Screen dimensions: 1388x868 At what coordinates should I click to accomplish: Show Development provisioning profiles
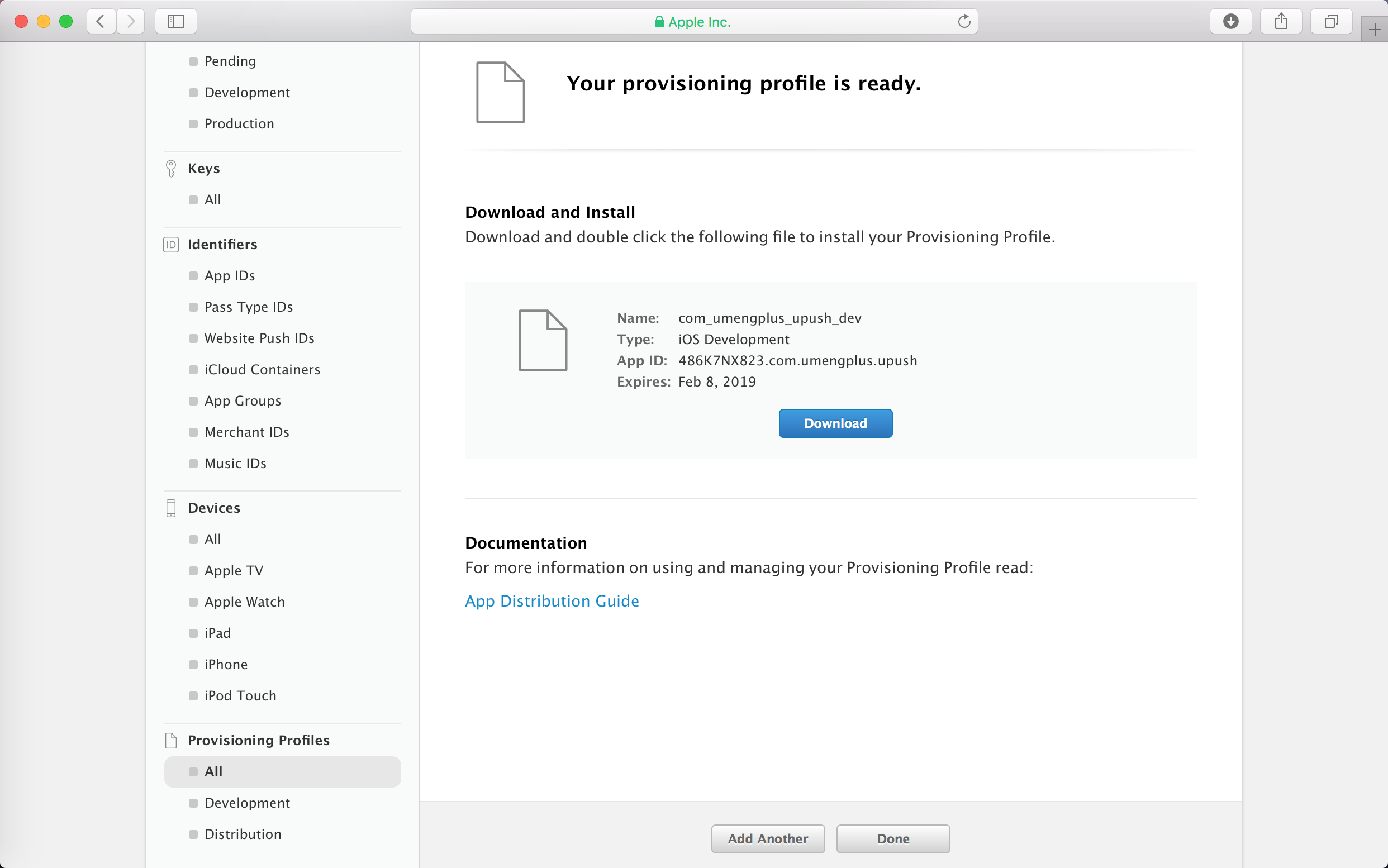(247, 803)
